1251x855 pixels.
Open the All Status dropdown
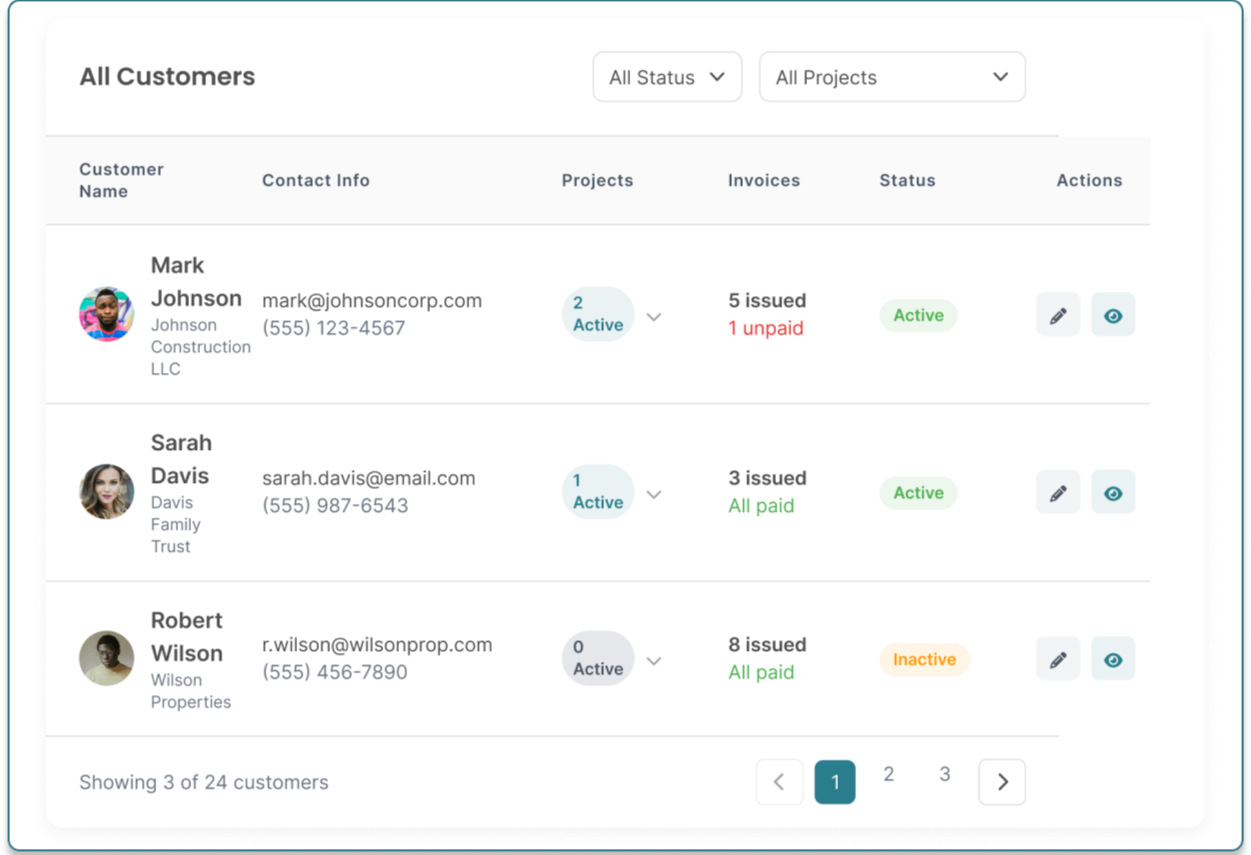(x=667, y=77)
